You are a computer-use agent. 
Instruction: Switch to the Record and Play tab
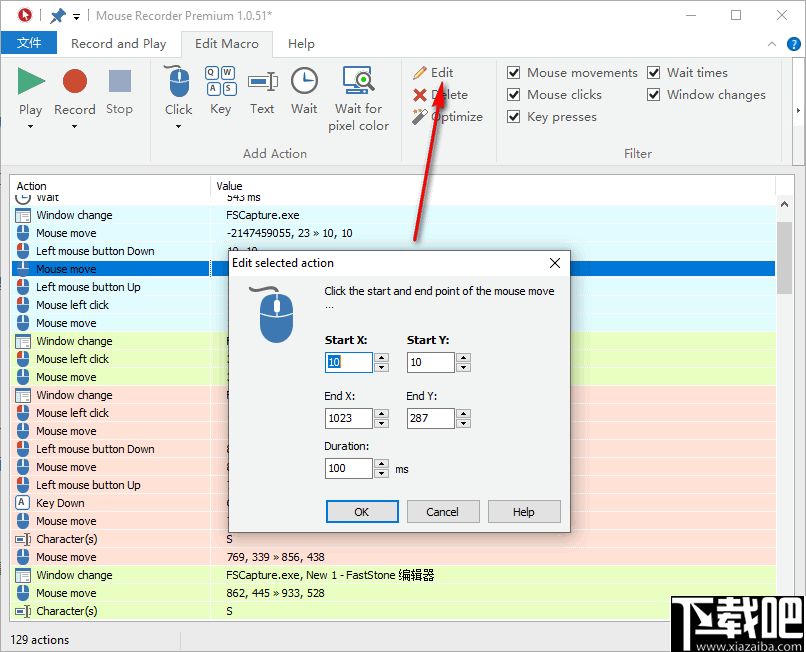[118, 43]
